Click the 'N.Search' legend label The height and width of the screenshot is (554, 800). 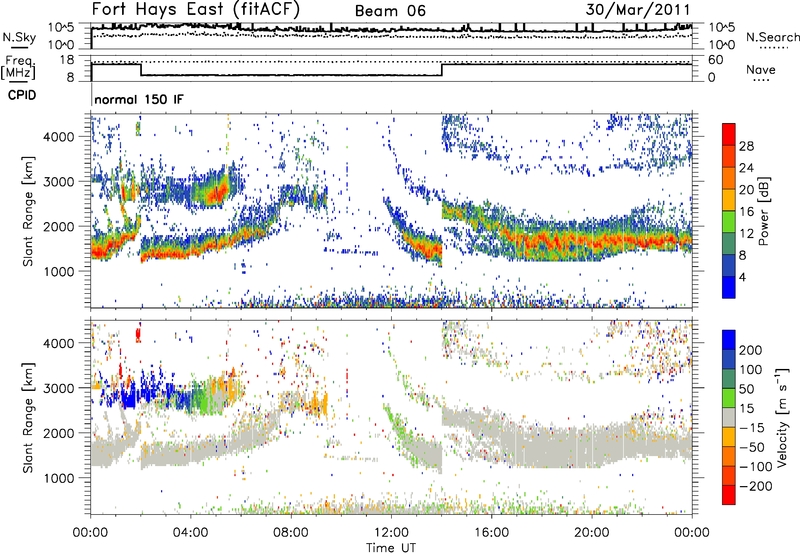772,37
